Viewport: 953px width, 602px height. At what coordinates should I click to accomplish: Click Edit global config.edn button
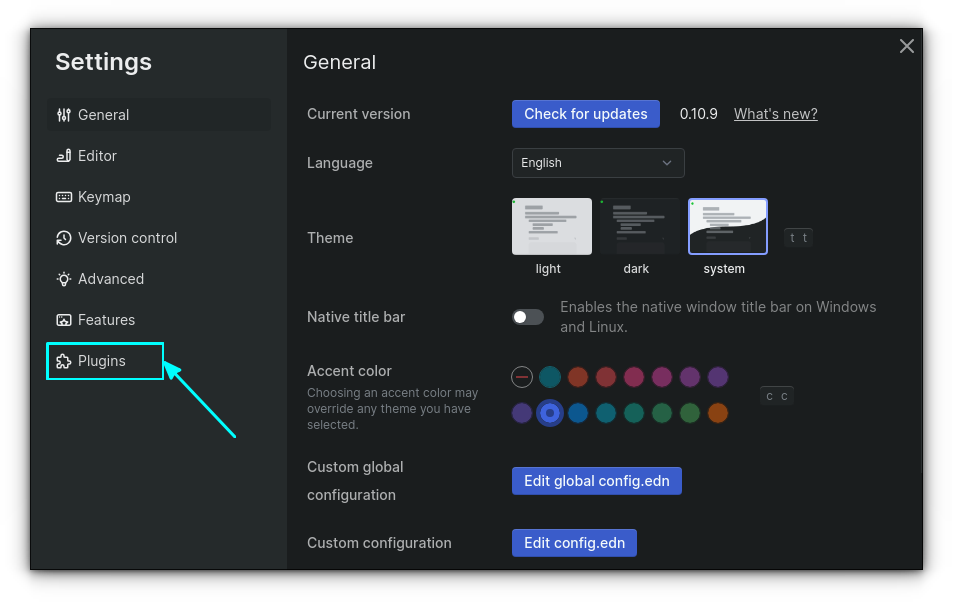pyautogui.click(x=596, y=481)
